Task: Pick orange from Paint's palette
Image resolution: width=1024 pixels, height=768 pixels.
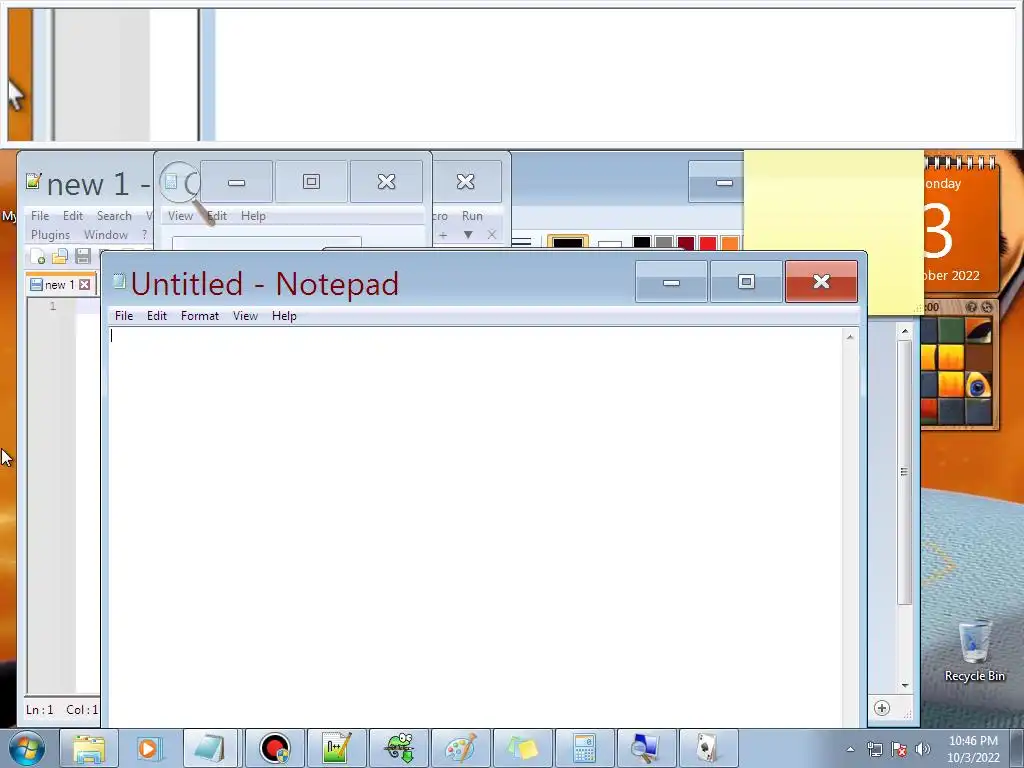Action: pyautogui.click(x=730, y=243)
